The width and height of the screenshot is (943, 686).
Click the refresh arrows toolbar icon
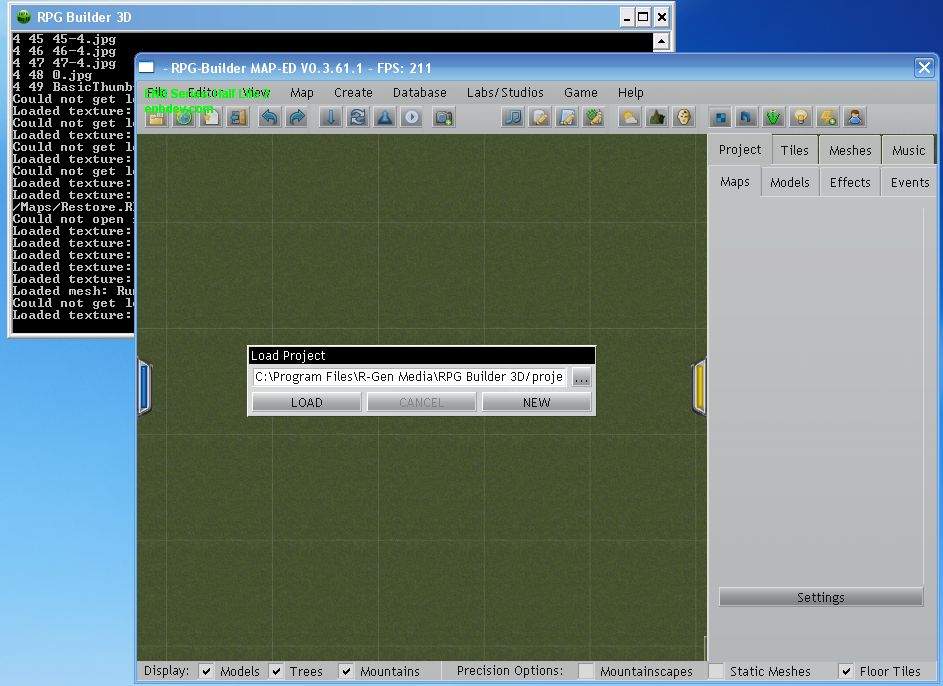tap(358, 117)
